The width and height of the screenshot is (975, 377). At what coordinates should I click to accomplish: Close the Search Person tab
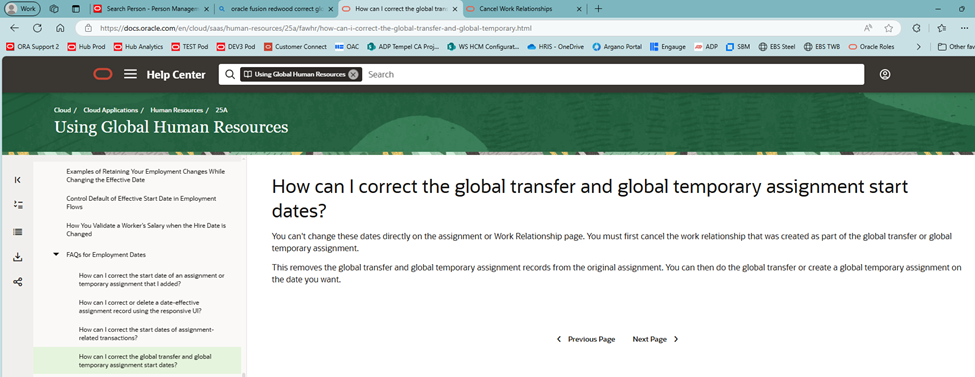(205, 9)
